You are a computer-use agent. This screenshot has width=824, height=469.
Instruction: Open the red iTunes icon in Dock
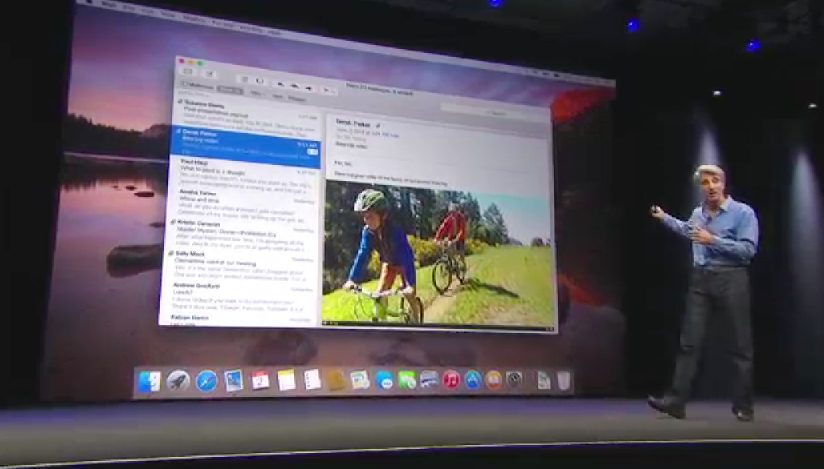coord(452,381)
